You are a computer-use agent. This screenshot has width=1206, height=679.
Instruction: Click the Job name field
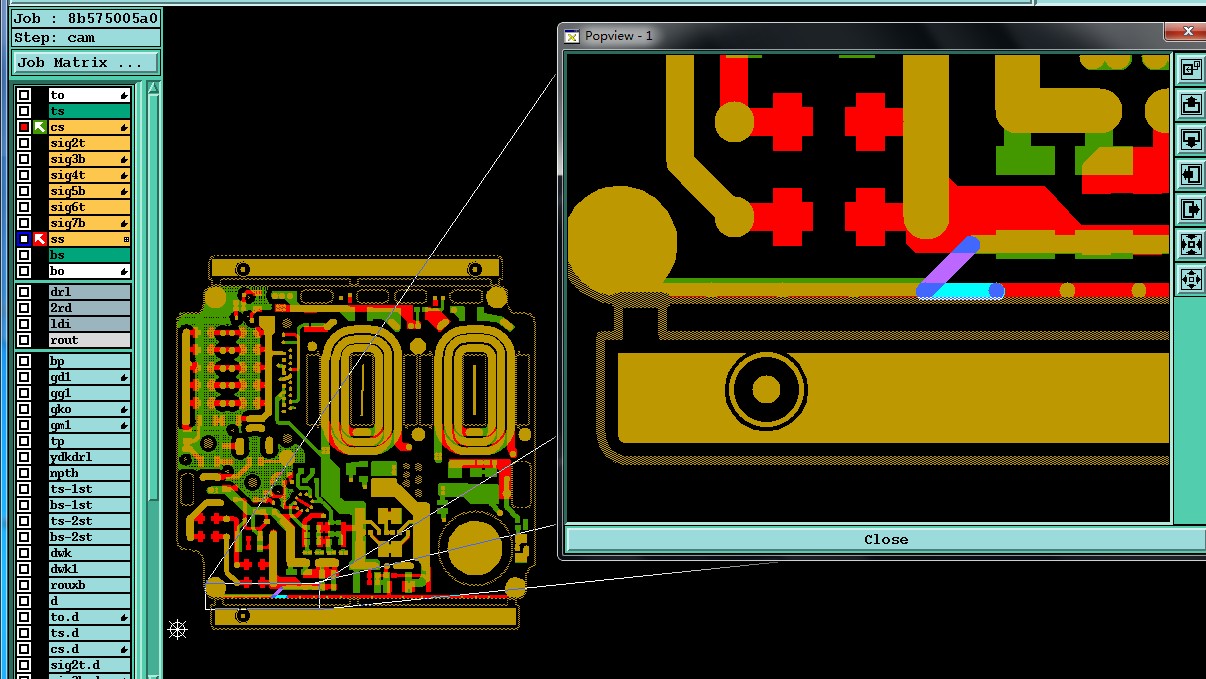[86, 18]
